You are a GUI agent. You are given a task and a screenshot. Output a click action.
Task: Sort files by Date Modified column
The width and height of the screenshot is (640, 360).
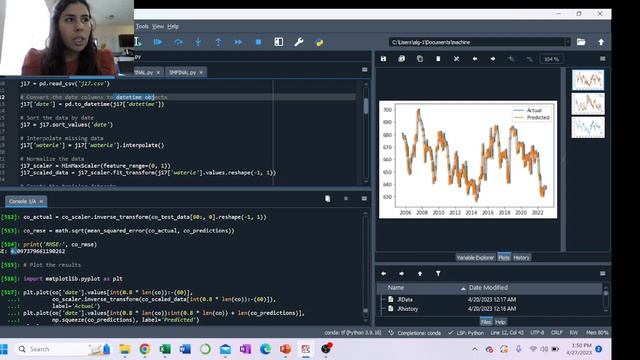coord(534,288)
